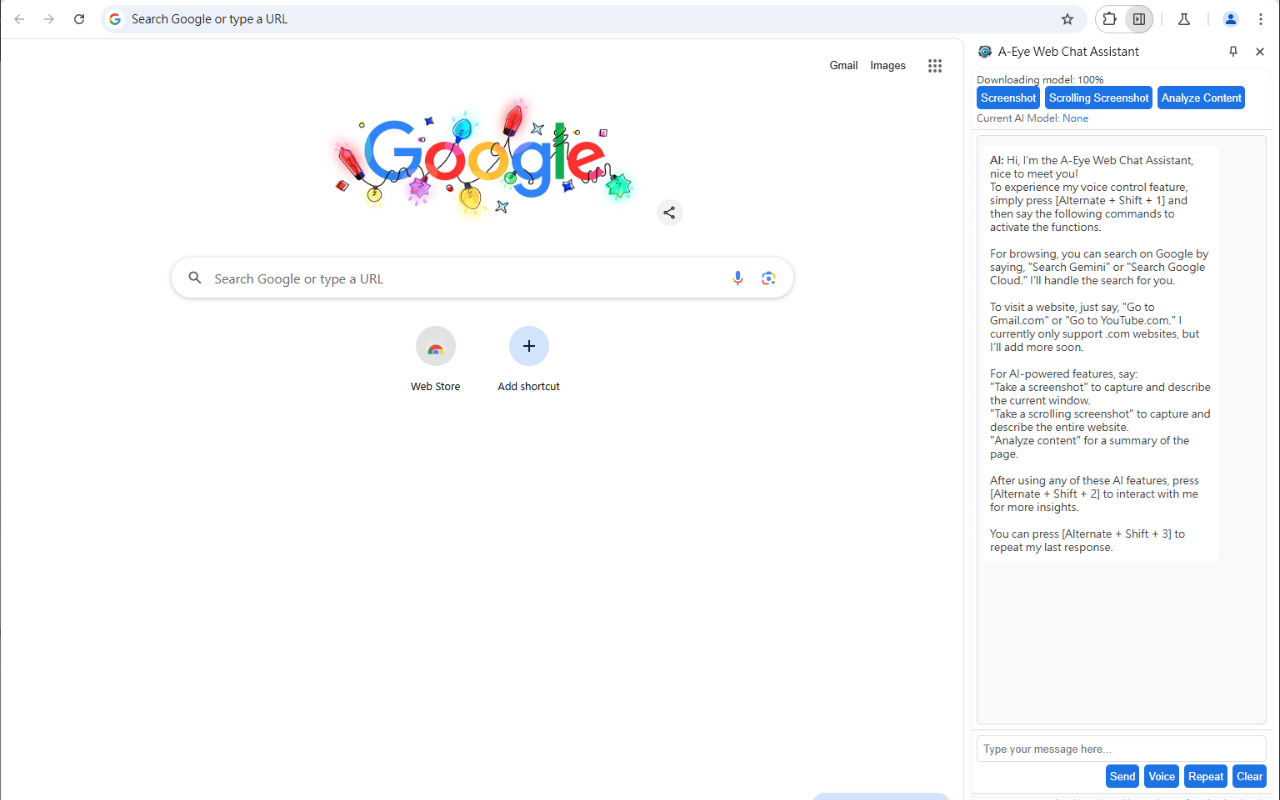Screen dimensions: 1280x800
Task: Run Analyze Content on the page
Action: tap(1201, 97)
